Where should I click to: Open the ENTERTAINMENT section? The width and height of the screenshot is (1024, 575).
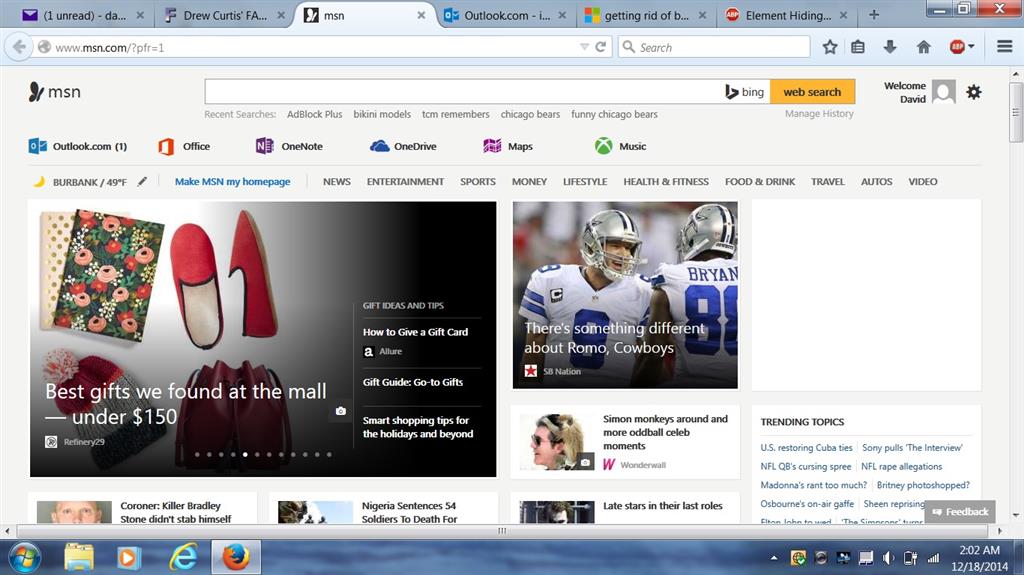[x=405, y=182]
